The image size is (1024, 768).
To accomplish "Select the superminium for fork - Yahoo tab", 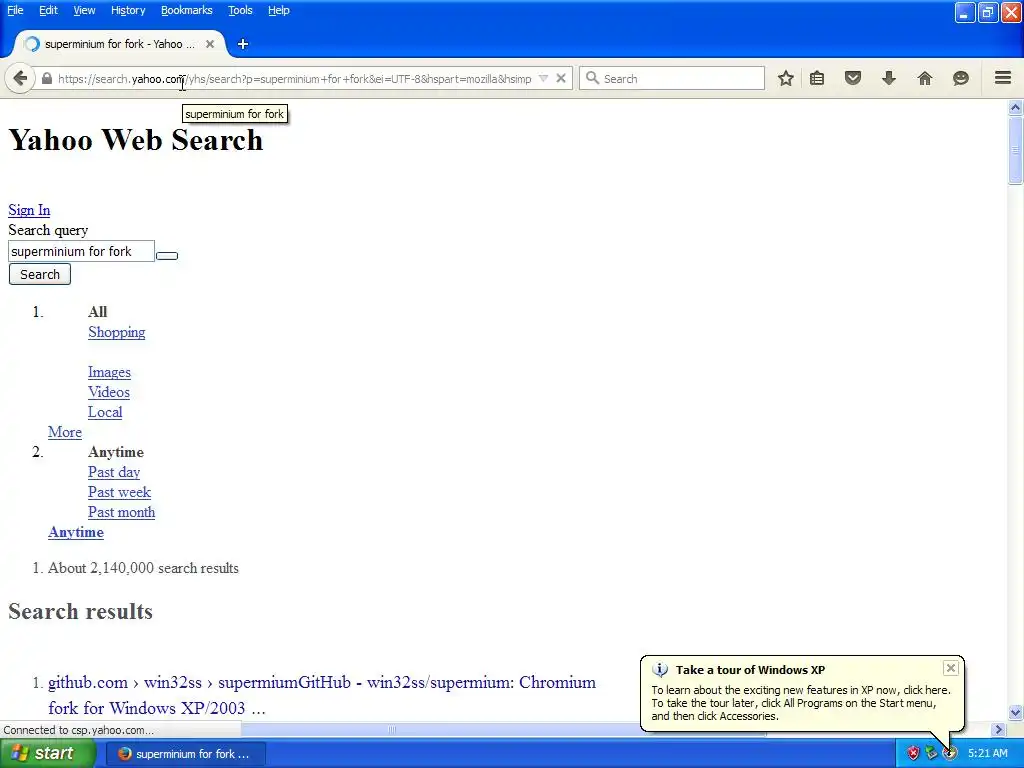I will coord(120,44).
